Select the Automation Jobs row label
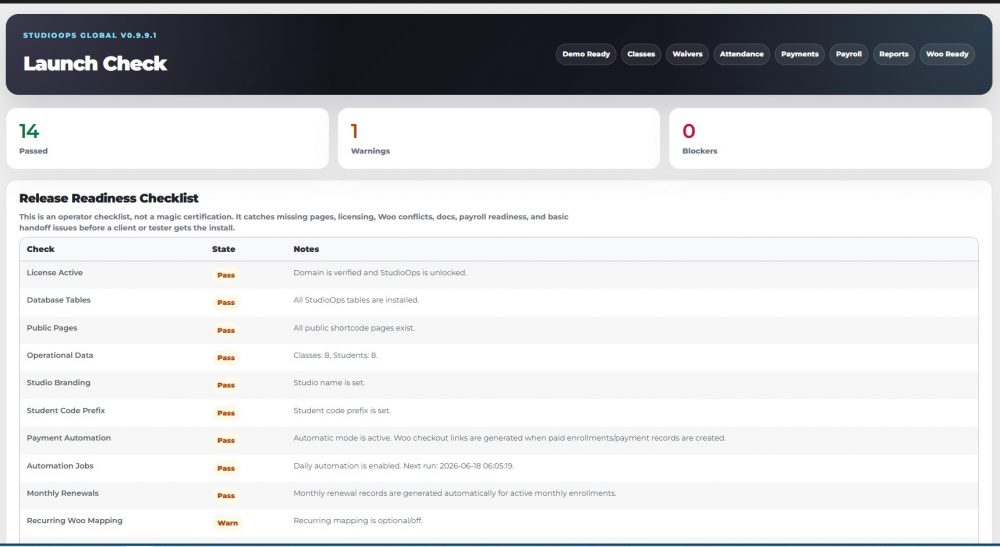Viewport: 1000px width, 547px height. coord(60,466)
